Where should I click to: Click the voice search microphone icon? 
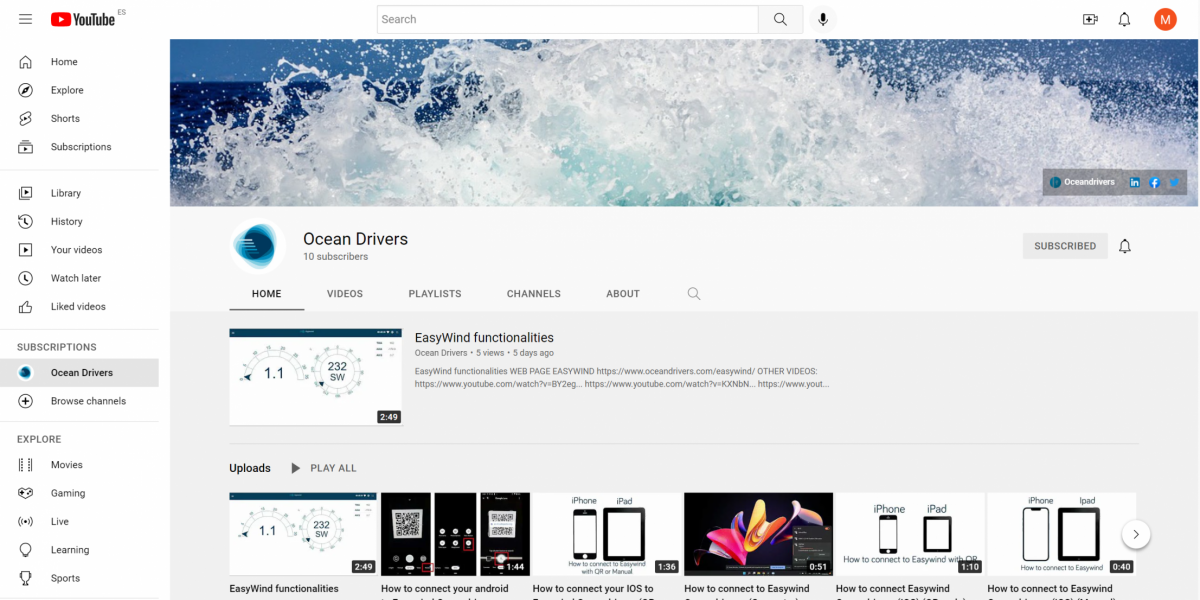(x=823, y=19)
